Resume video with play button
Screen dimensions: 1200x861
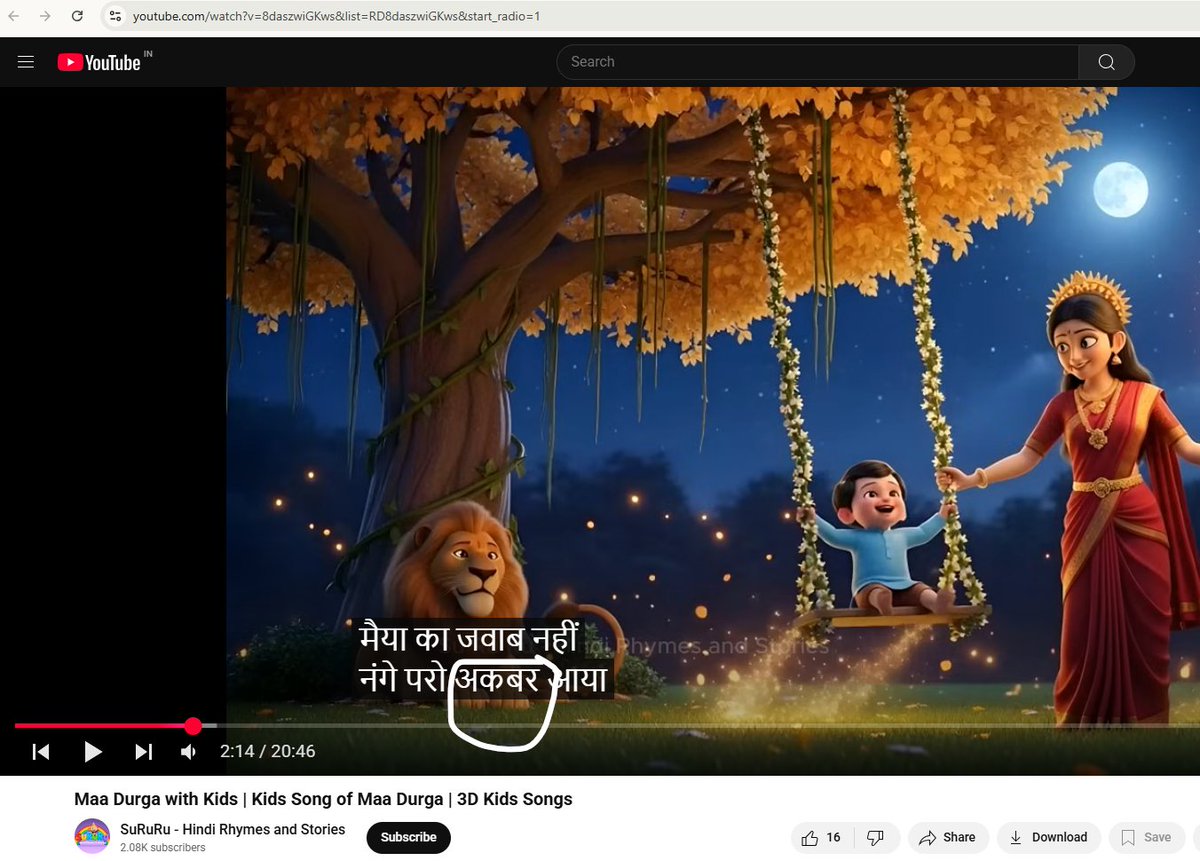point(92,752)
